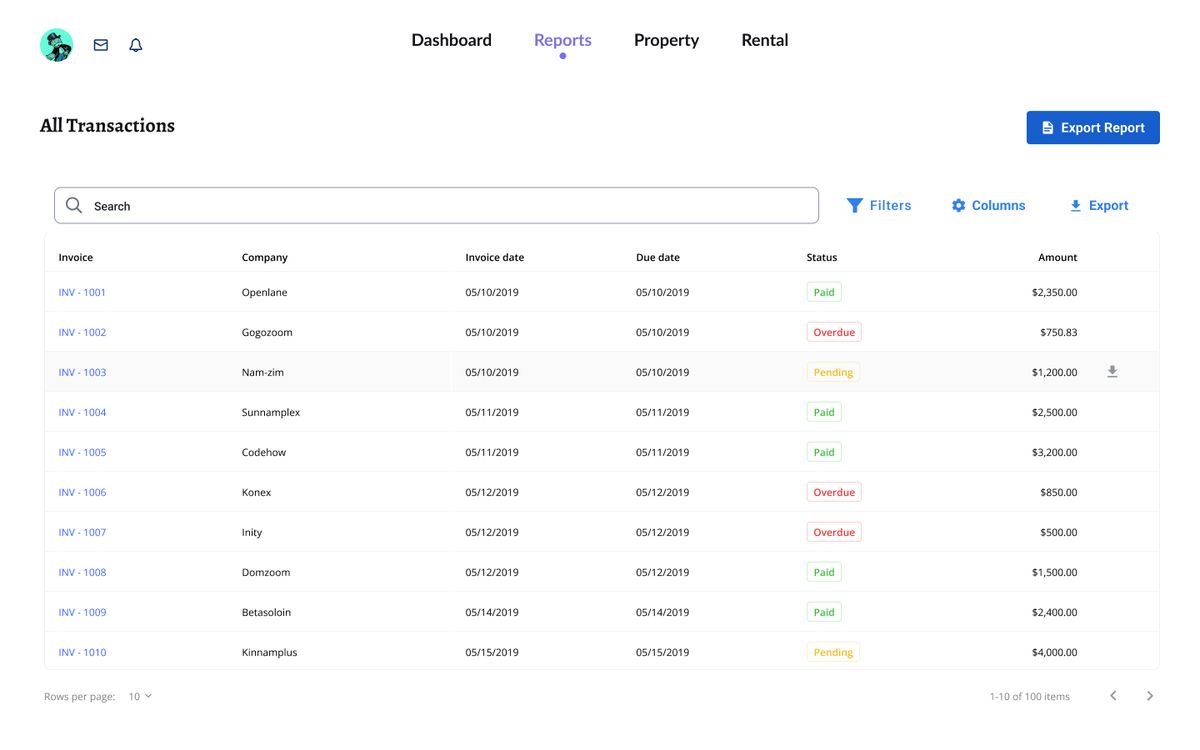Viewport: 1200px width, 750px height.
Task: Select the Codehow company cell
Action: 264,452
